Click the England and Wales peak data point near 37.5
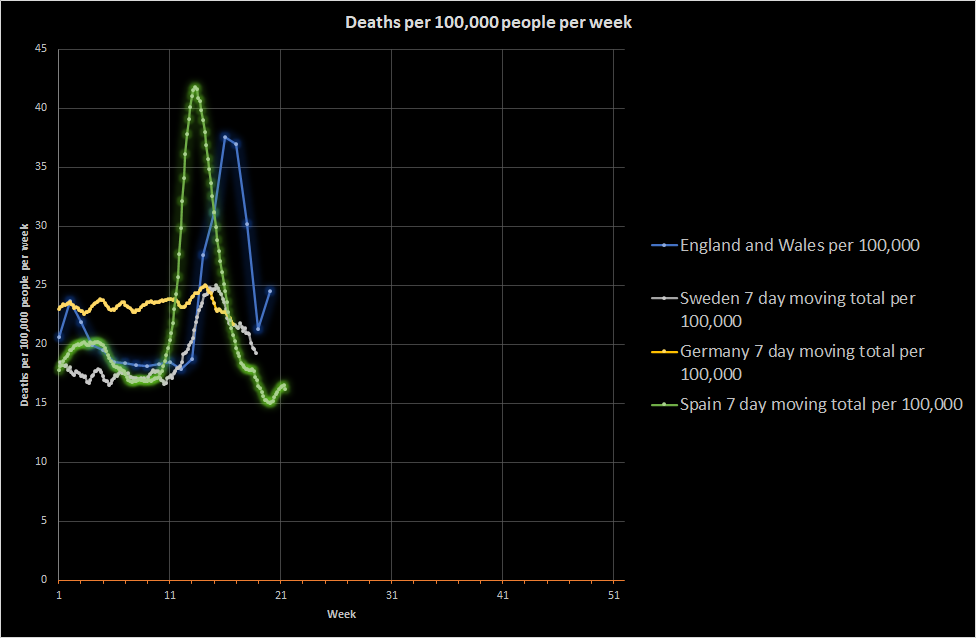 (225, 138)
